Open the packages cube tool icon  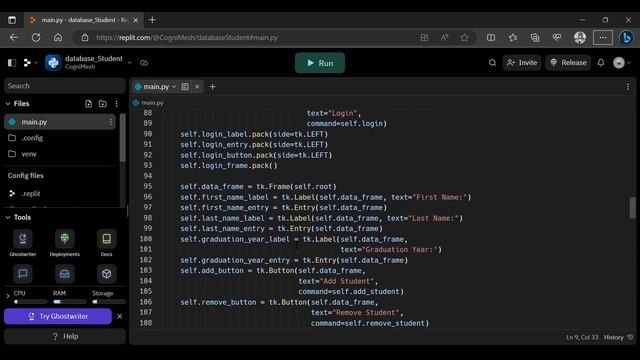click(x=107, y=274)
